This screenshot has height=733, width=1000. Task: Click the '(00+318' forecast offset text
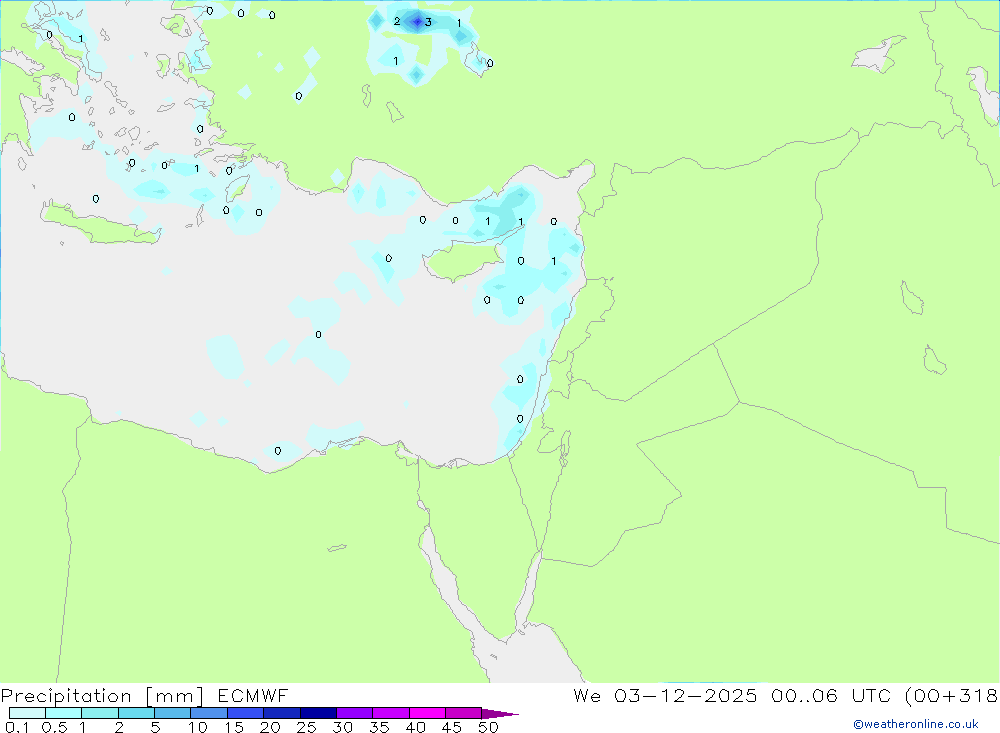coord(952,696)
